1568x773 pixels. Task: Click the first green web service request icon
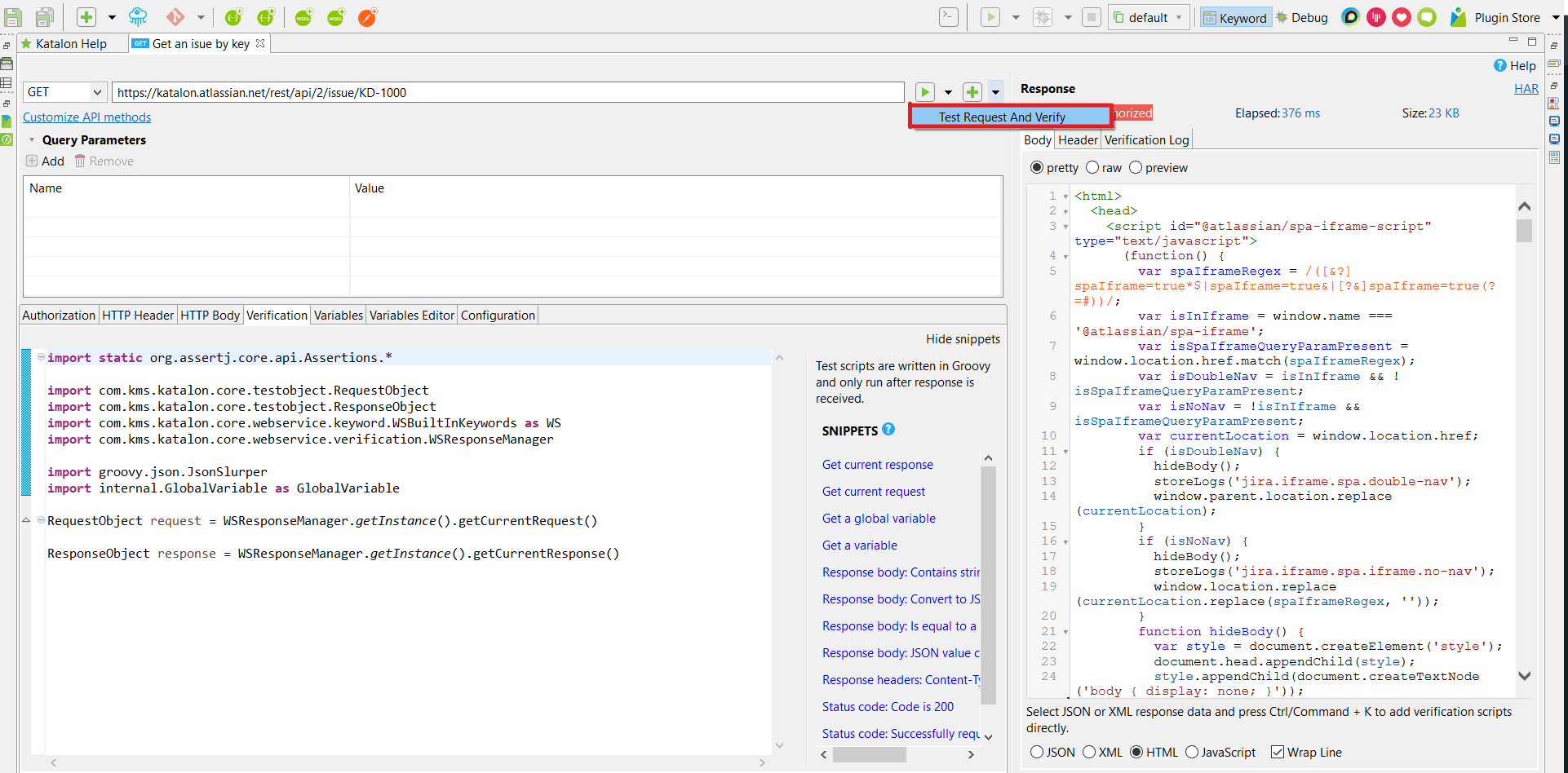tap(233, 17)
